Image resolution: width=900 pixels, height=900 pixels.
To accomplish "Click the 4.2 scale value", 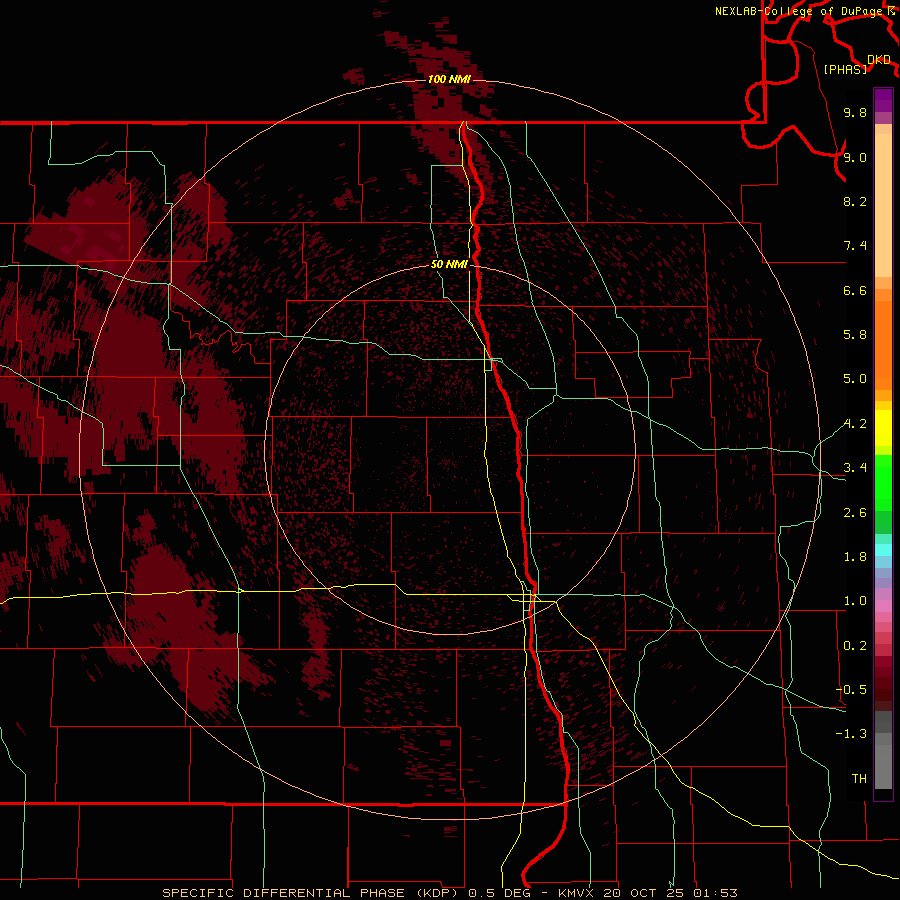I will pos(855,424).
